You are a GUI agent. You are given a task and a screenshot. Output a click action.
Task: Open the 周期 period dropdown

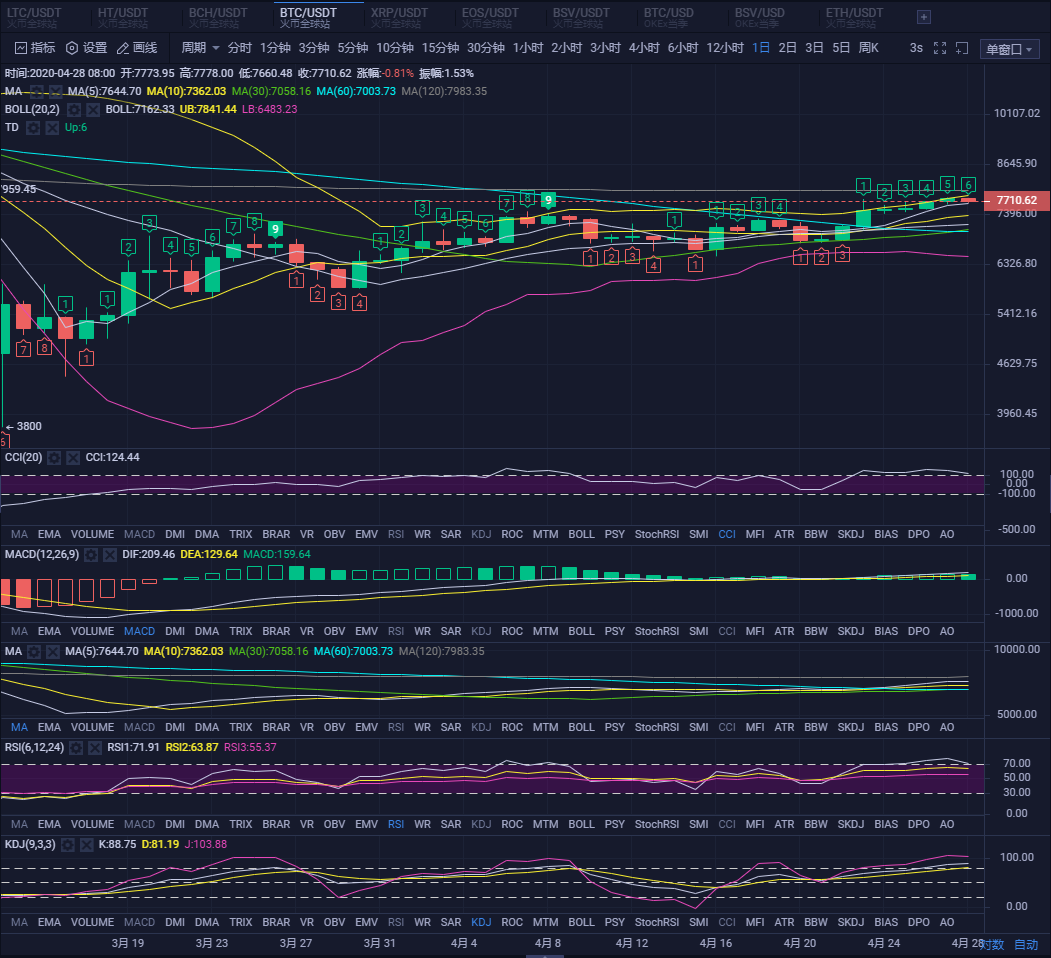coord(200,47)
